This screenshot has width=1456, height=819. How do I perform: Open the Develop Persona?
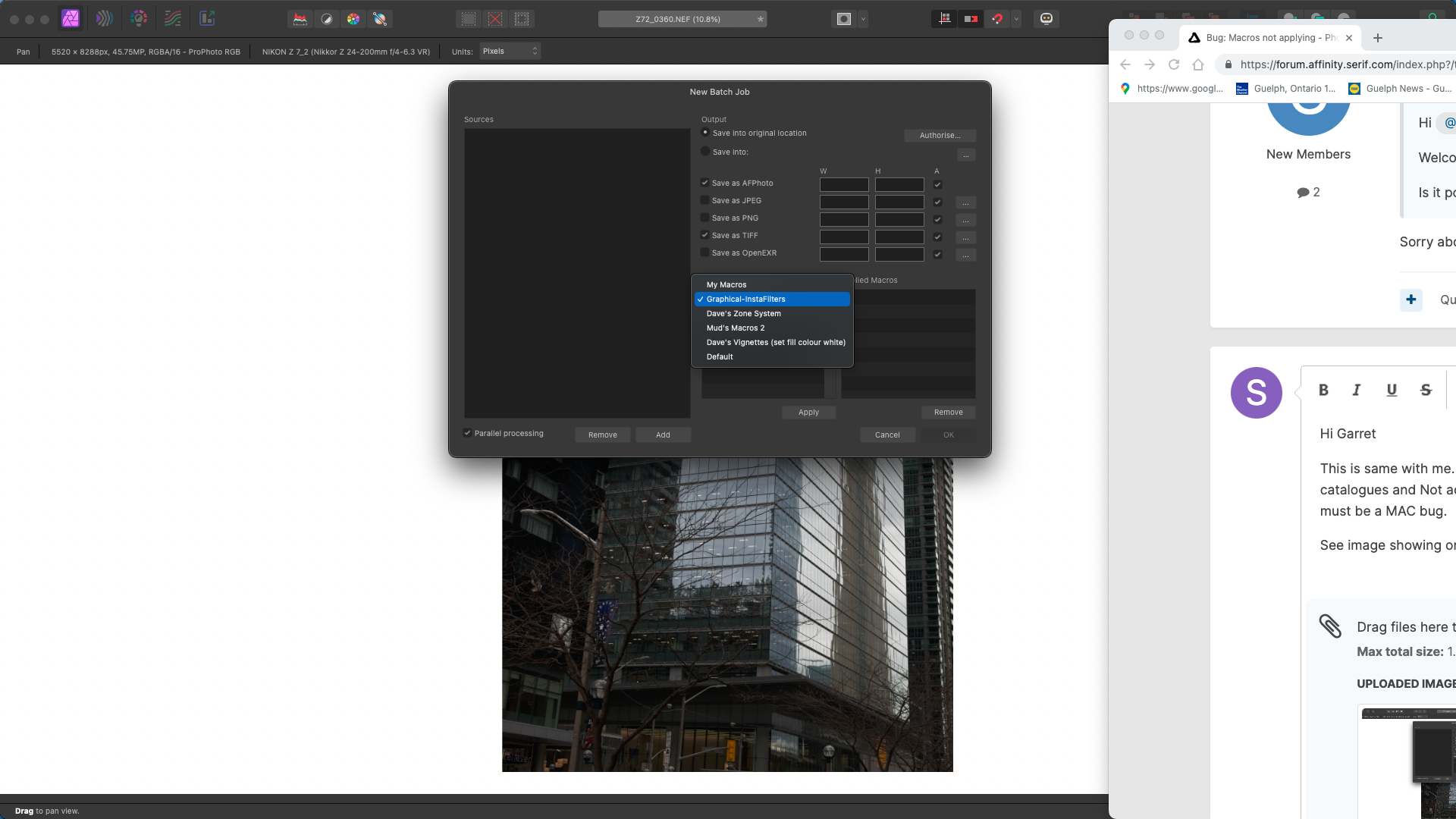tap(139, 17)
